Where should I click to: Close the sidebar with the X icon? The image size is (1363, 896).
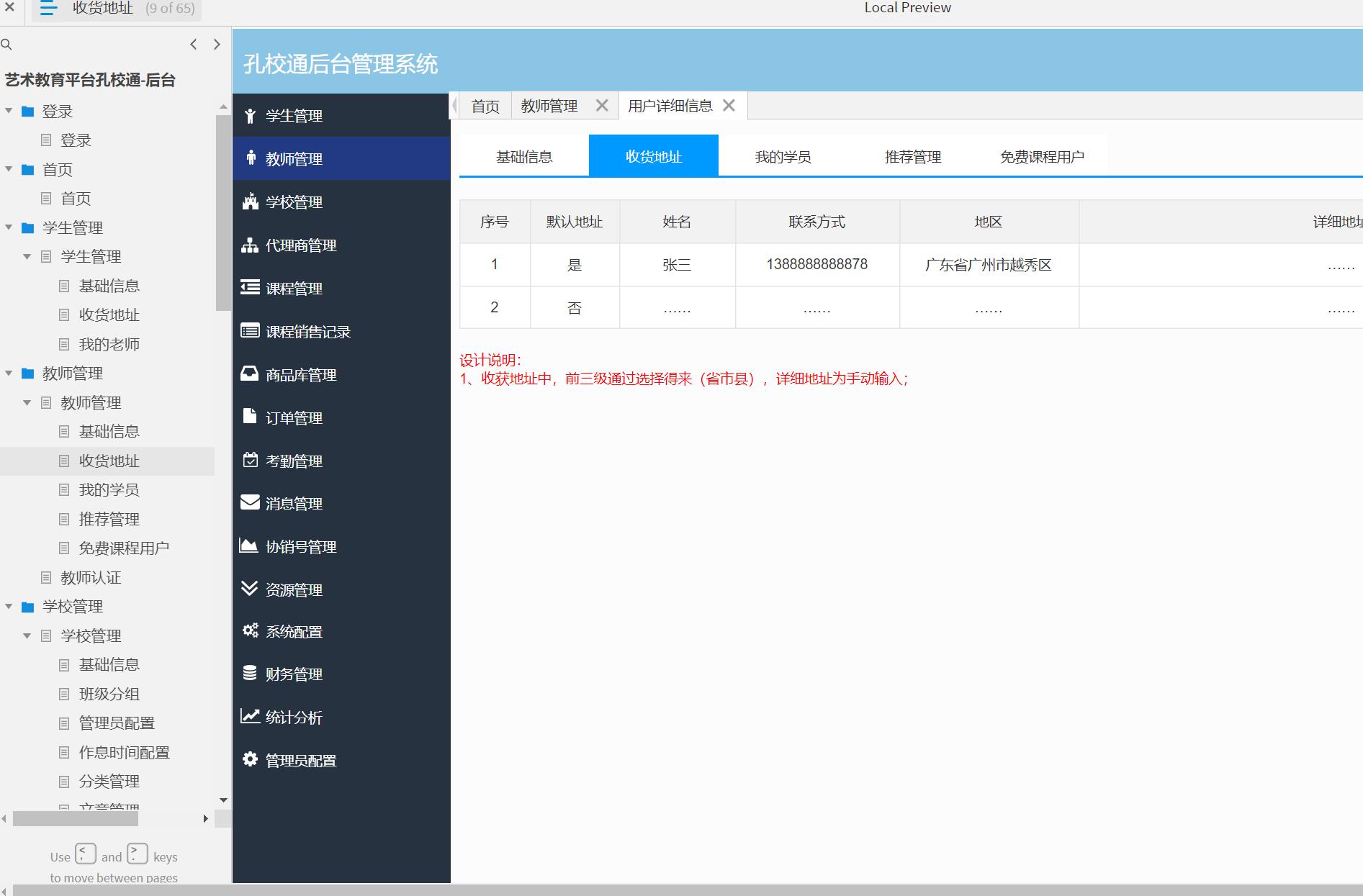click(x=10, y=8)
